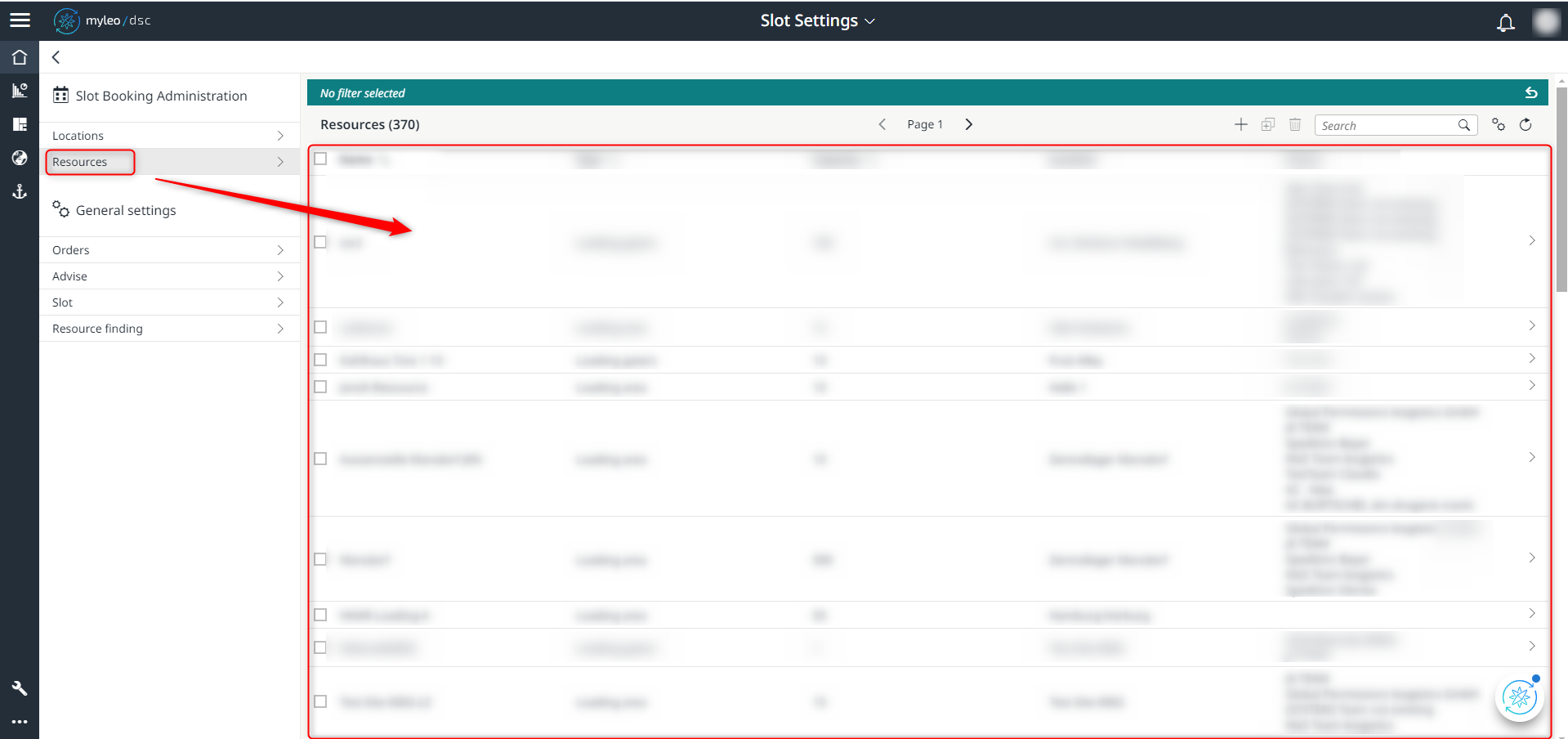Toggle the select-all resources checkbox
The height and width of the screenshot is (739, 1568).
click(x=320, y=159)
